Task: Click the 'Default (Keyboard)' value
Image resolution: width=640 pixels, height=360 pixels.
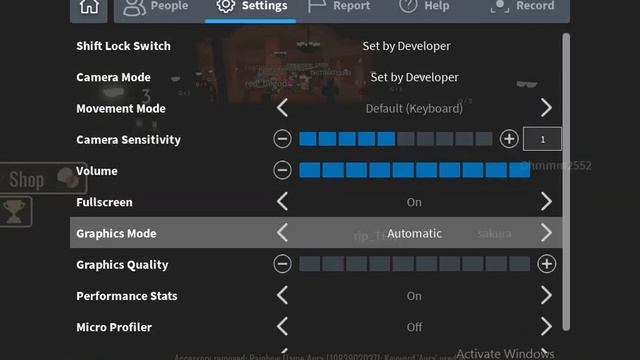Action: (414, 109)
